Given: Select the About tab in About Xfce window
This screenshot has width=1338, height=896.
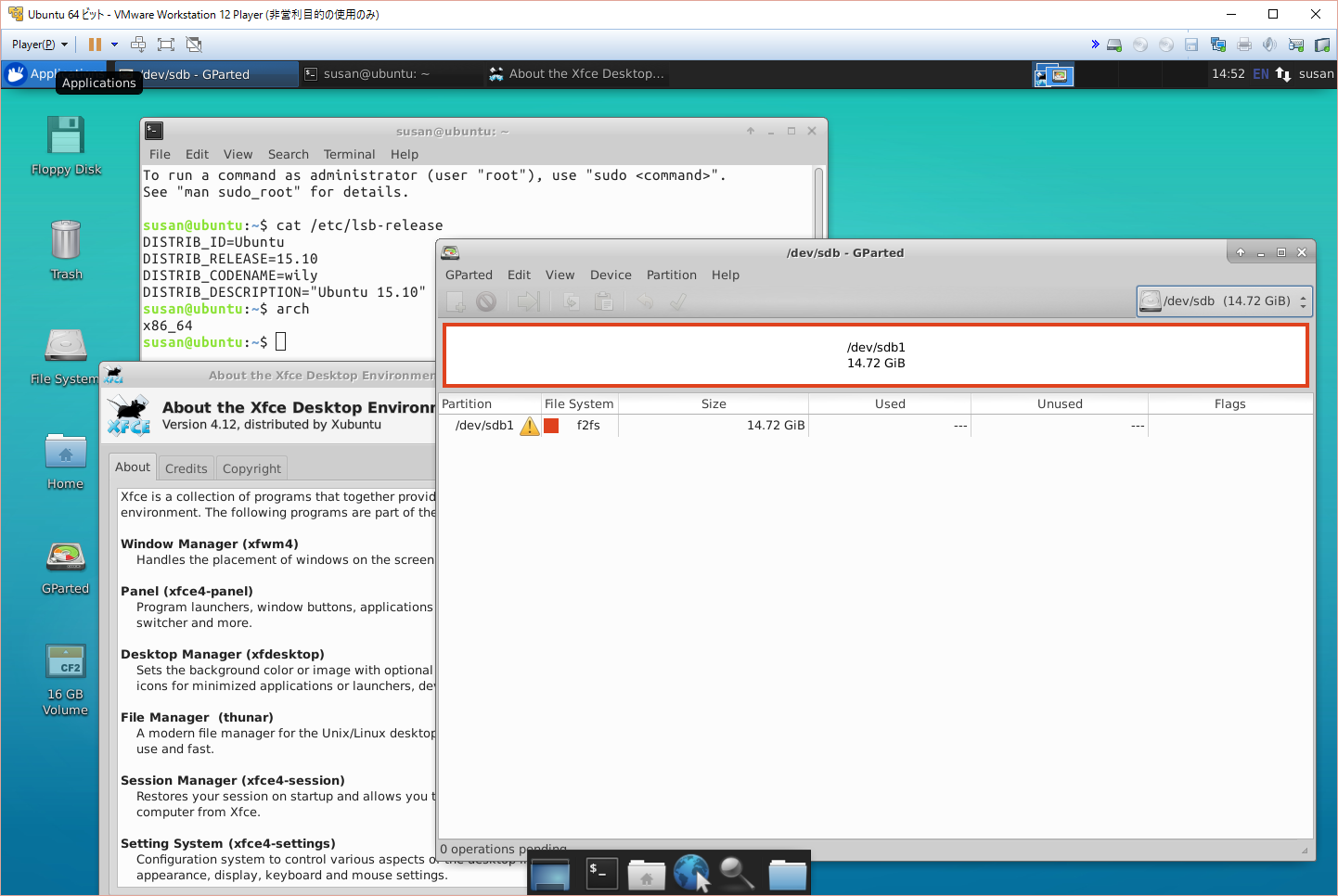Looking at the screenshot, I should 133,467.
